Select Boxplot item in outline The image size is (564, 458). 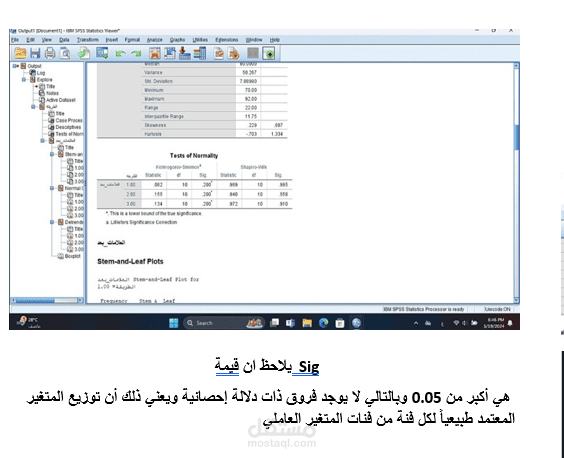tap(72, 256)
